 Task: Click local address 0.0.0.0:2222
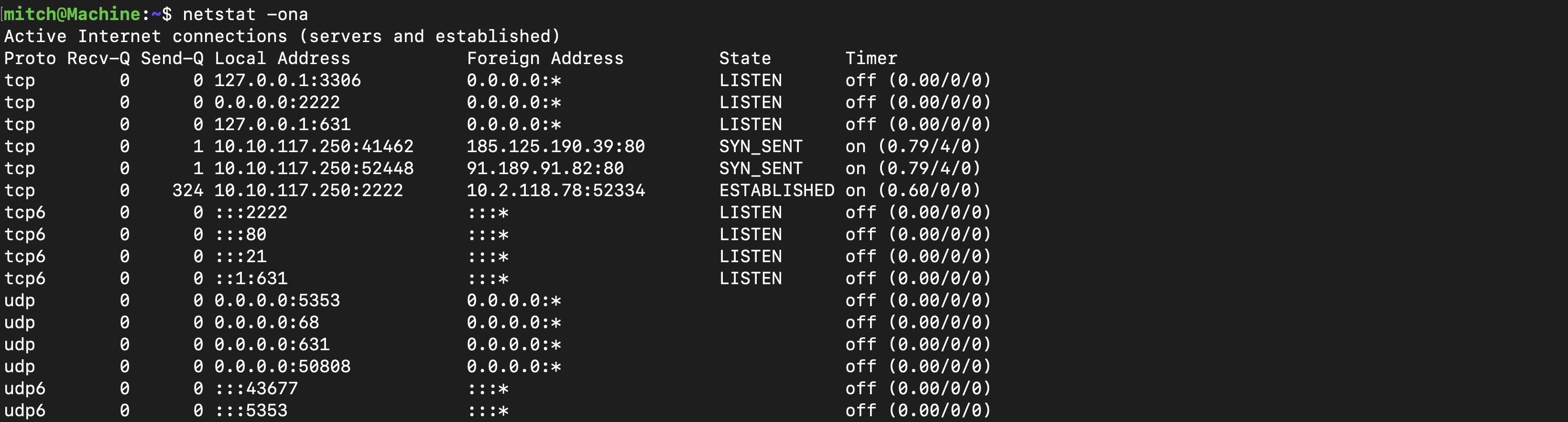coord(277,102)
